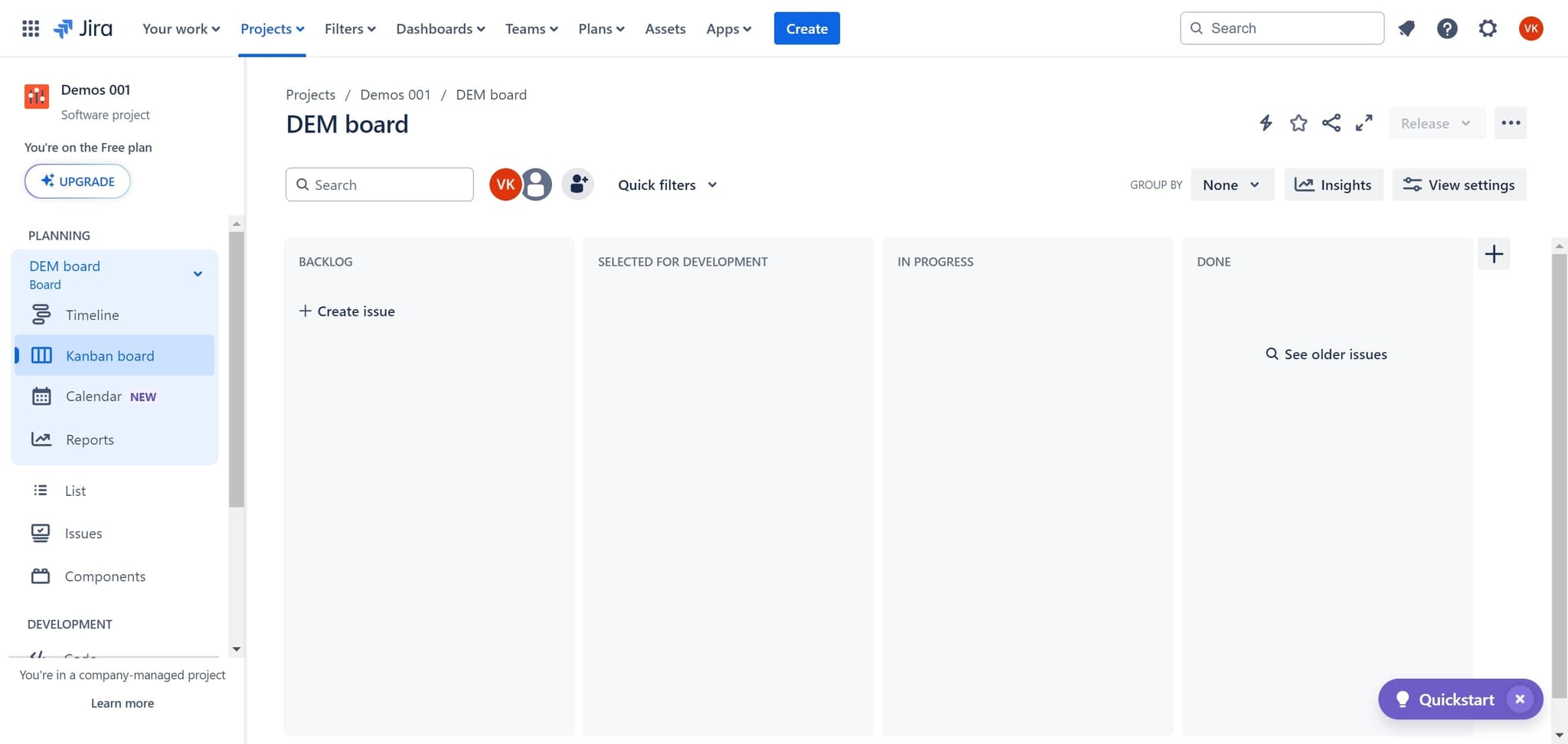Star the DEM board
The width and height of the screenshot is (1568, 744).
tap(1298, 122)
